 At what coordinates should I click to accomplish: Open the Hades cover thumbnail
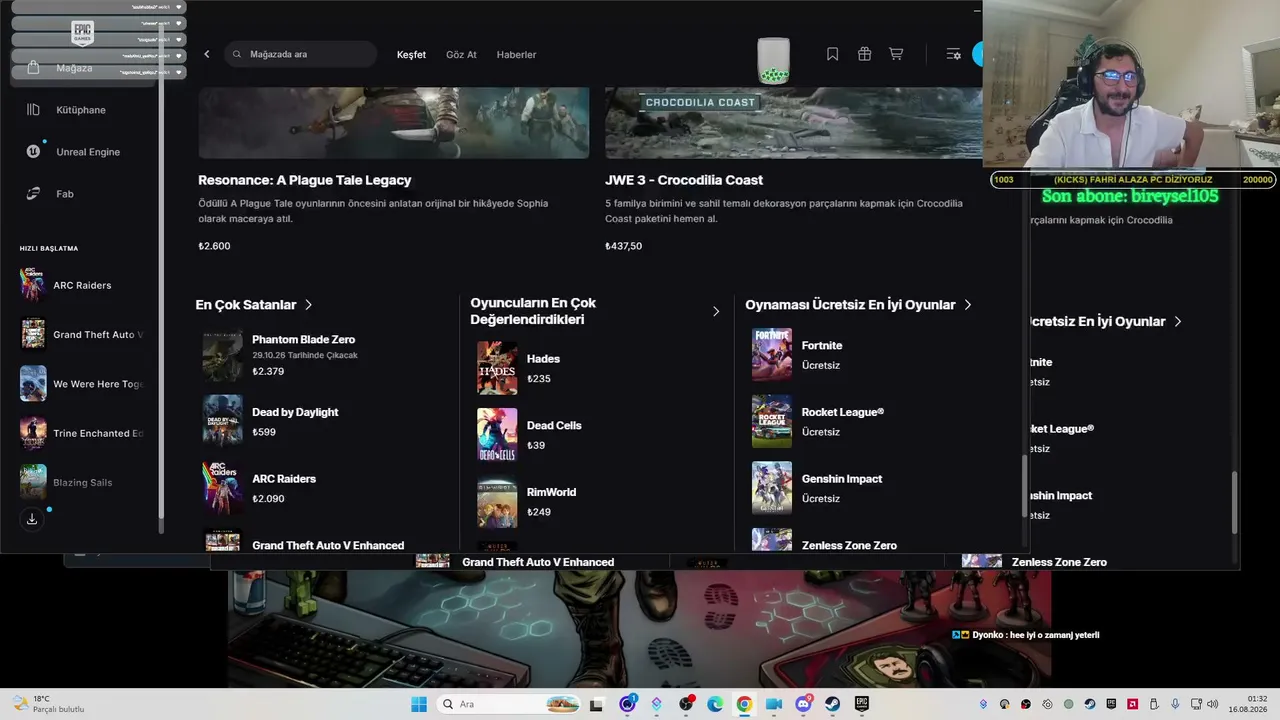497,368
